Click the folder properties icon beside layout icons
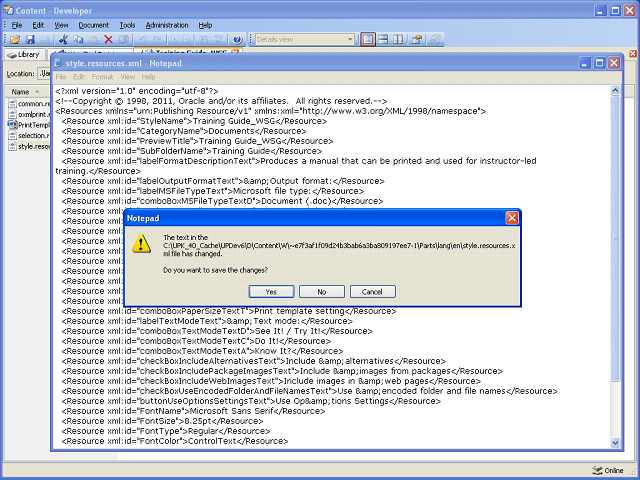The height and width of the screenshot is (480, 640). click(x=417, y=40)
